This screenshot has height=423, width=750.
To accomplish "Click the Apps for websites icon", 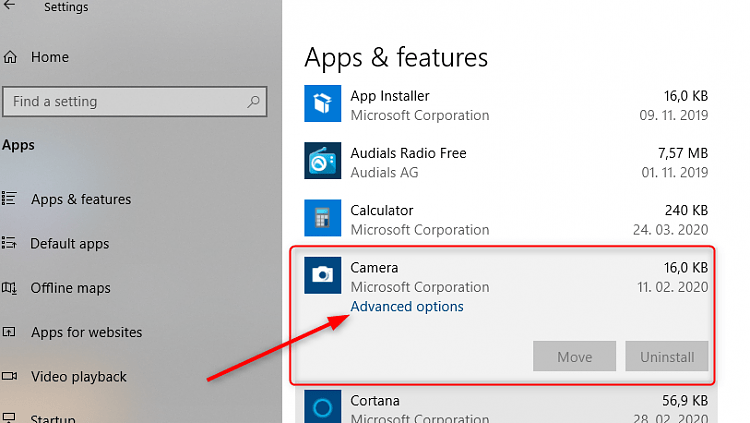I will [9, 332].
